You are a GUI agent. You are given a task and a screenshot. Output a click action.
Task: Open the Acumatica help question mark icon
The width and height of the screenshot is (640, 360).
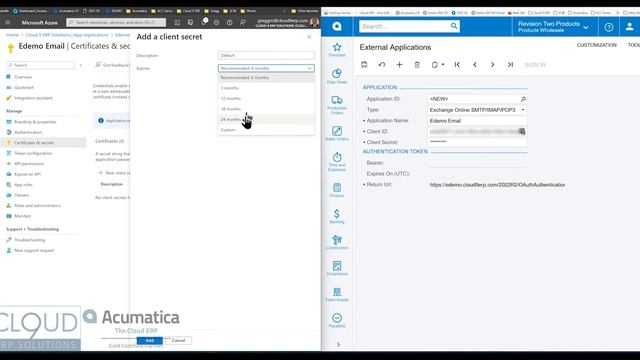609,27
